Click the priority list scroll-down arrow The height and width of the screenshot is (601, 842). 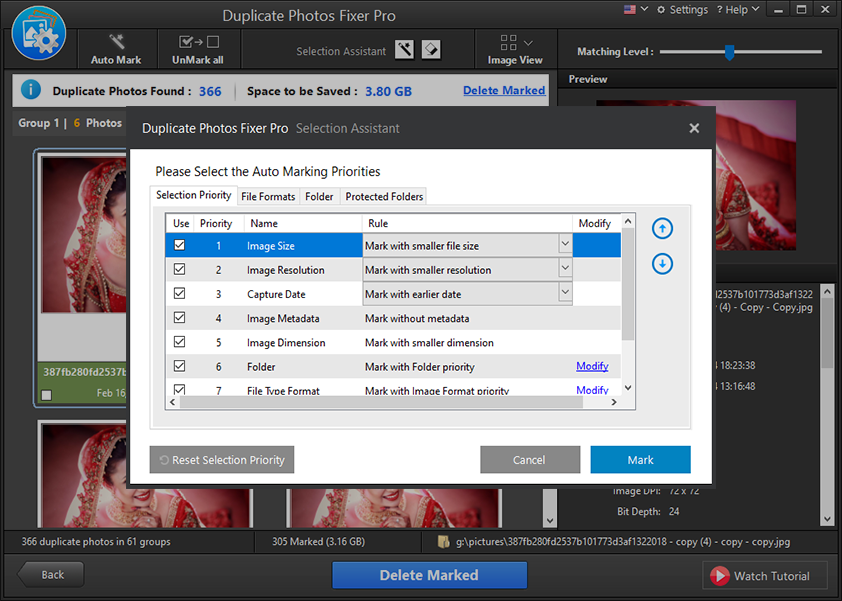(x=628, y=387)
